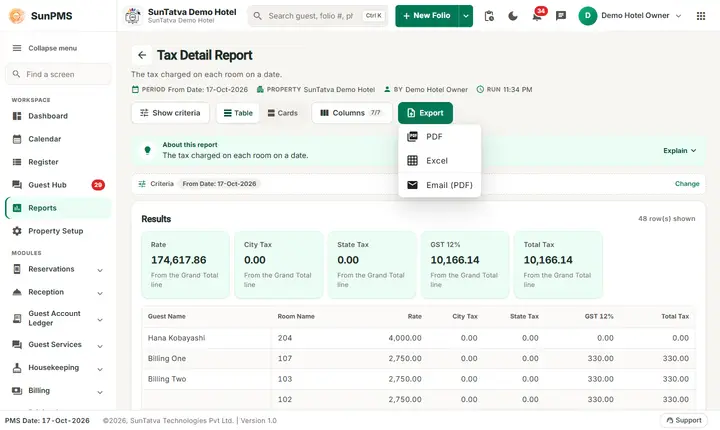Open the chat messages icon
The height and width of the screenshot is (430, 720).
click(x=561, y=16)
